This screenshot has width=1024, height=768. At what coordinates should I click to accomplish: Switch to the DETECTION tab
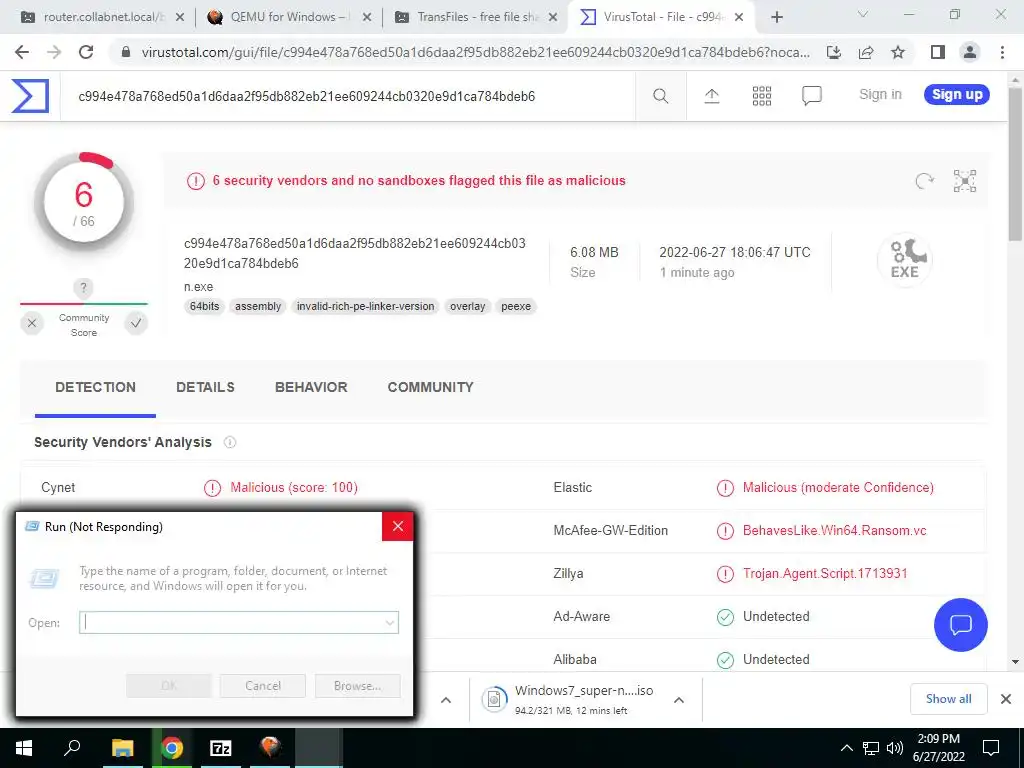95,387
